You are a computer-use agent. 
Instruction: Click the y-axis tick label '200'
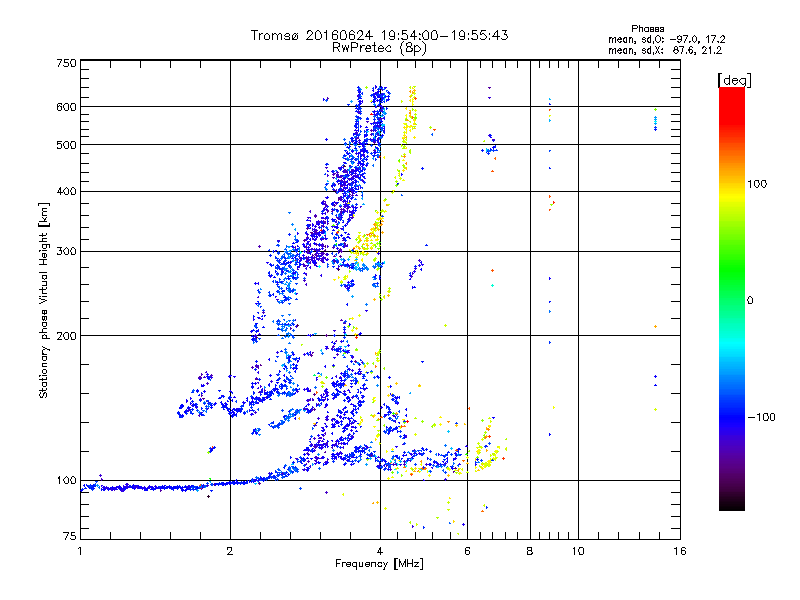[67, 336]
